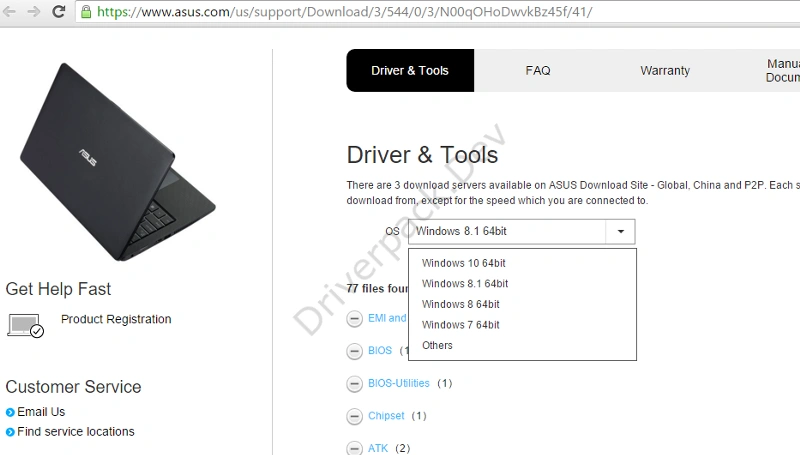The height and width of the screenshot is (455, 800).
Task: Click the Get Help Fast heading
Action: coord(58,289)
